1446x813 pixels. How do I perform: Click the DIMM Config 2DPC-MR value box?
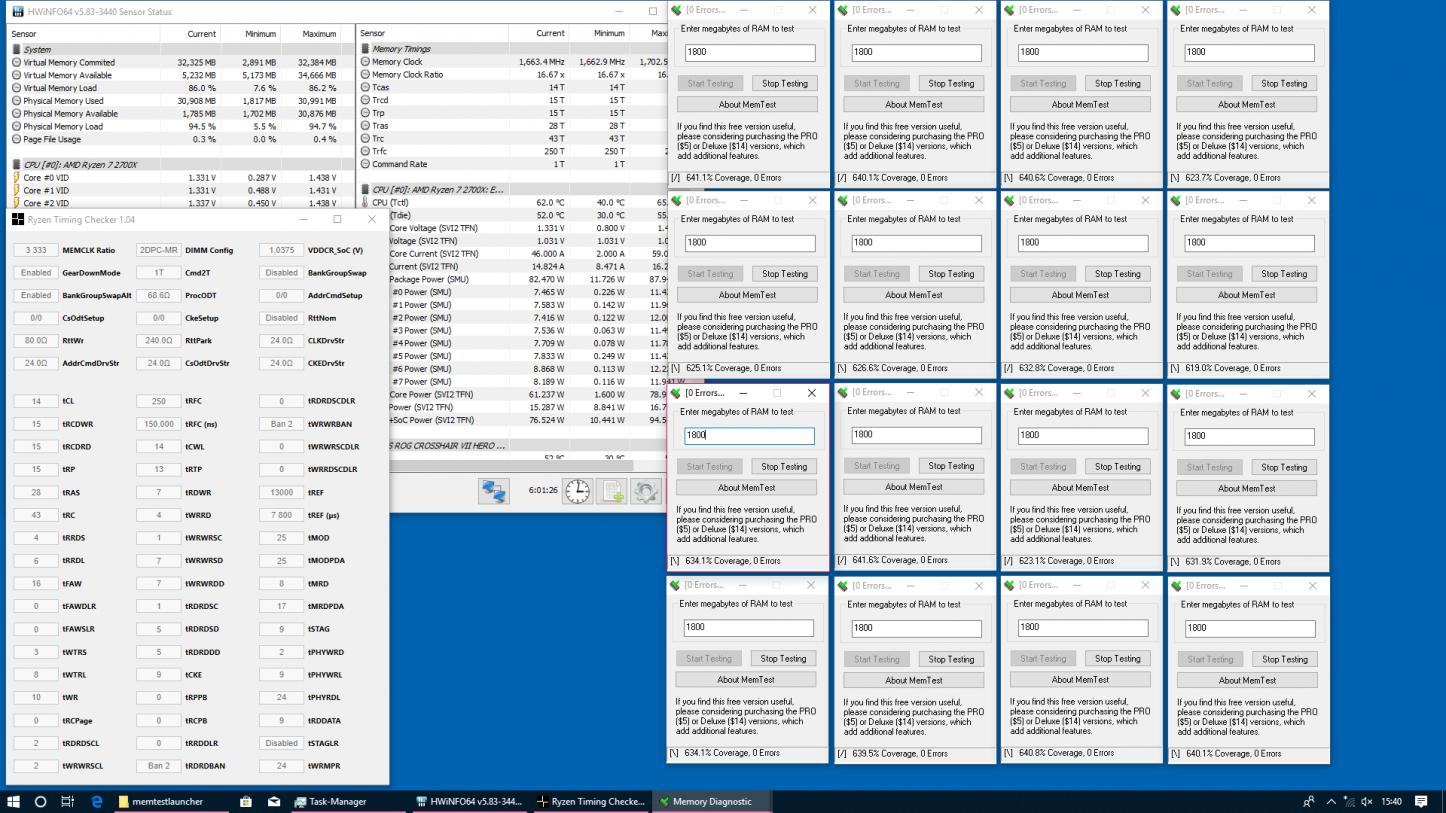tap(158, 250)
